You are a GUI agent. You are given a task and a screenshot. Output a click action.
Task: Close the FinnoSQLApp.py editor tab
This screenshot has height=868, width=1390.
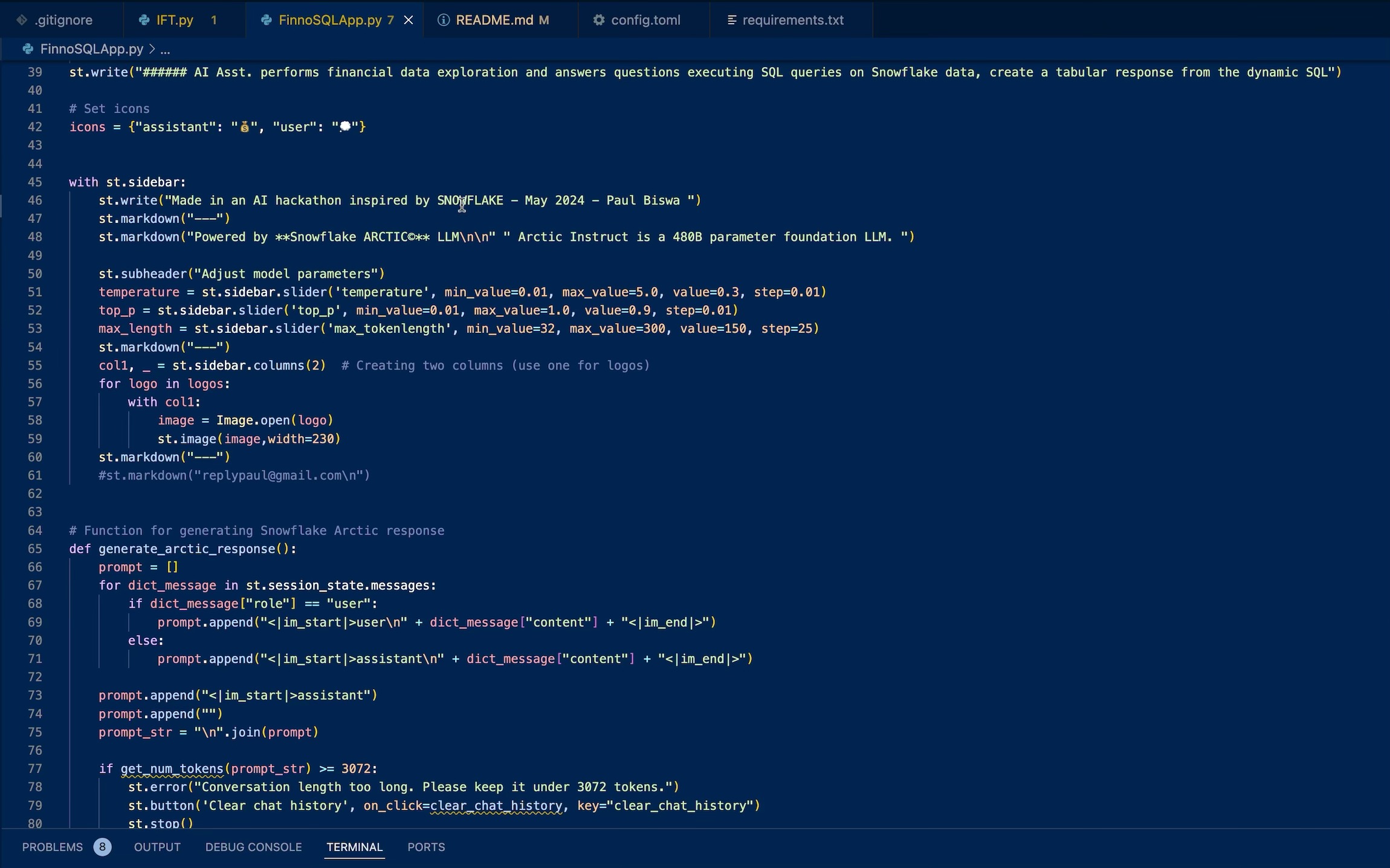coord(409,20)
